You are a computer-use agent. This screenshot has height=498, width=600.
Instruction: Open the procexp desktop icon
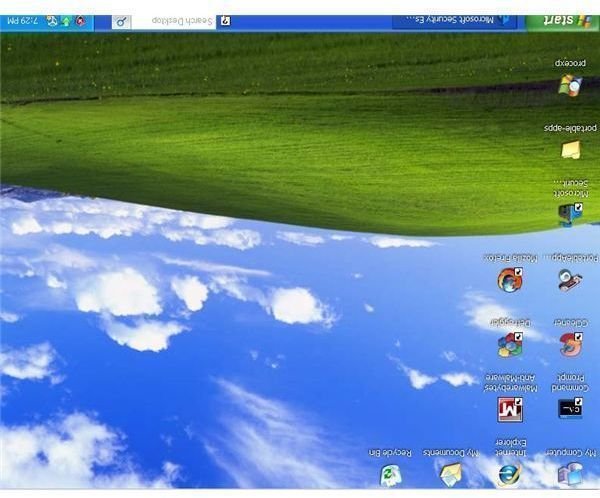[570, 85]
